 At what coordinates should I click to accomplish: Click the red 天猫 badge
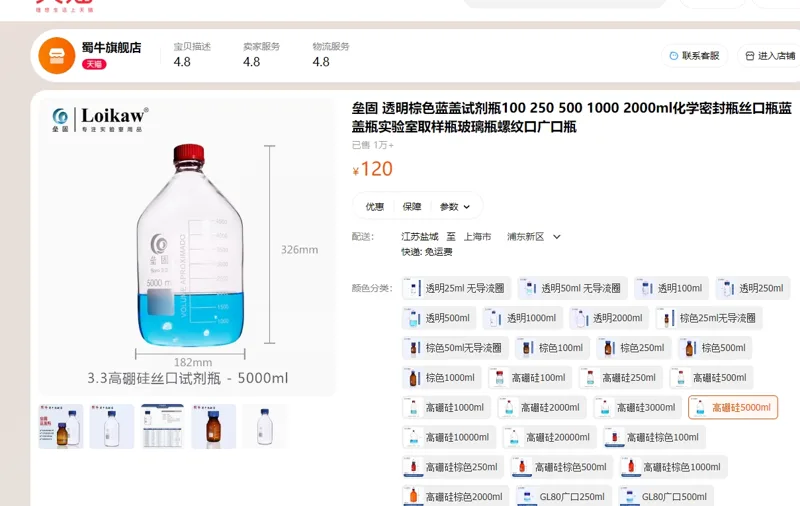pyautogui.click(x=94, y=64)
